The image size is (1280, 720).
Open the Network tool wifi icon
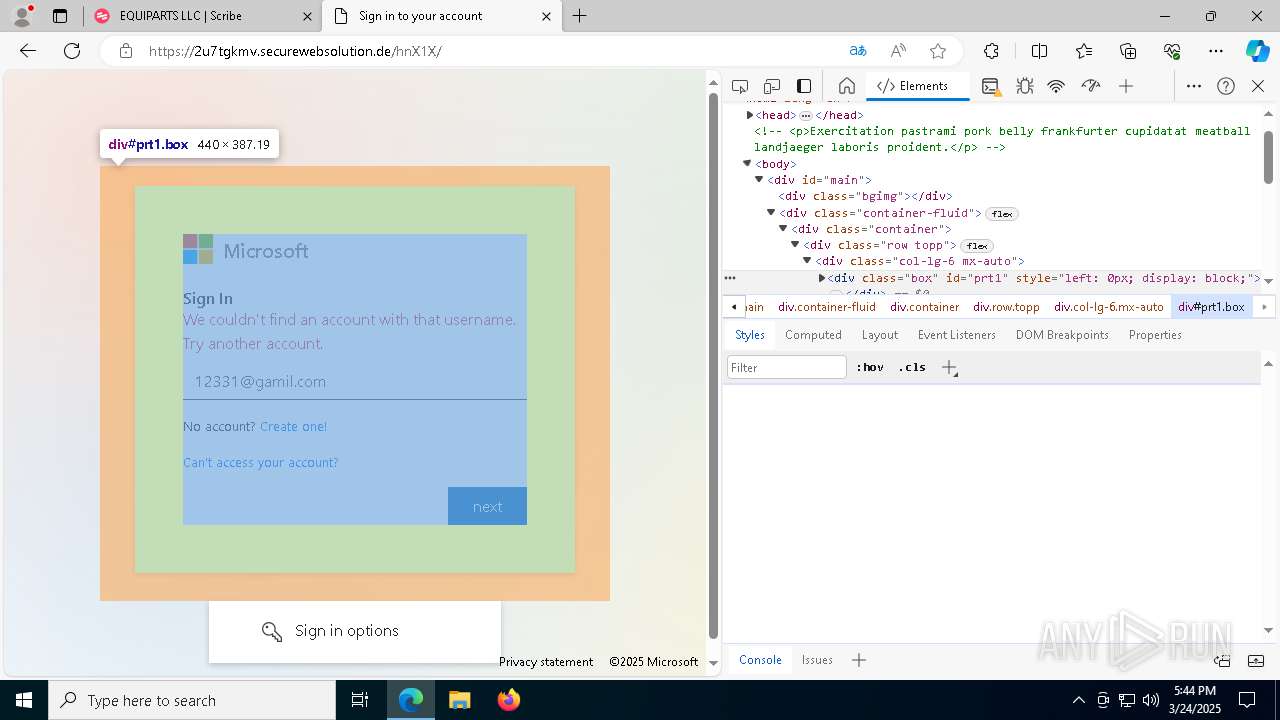[1056, 86]
